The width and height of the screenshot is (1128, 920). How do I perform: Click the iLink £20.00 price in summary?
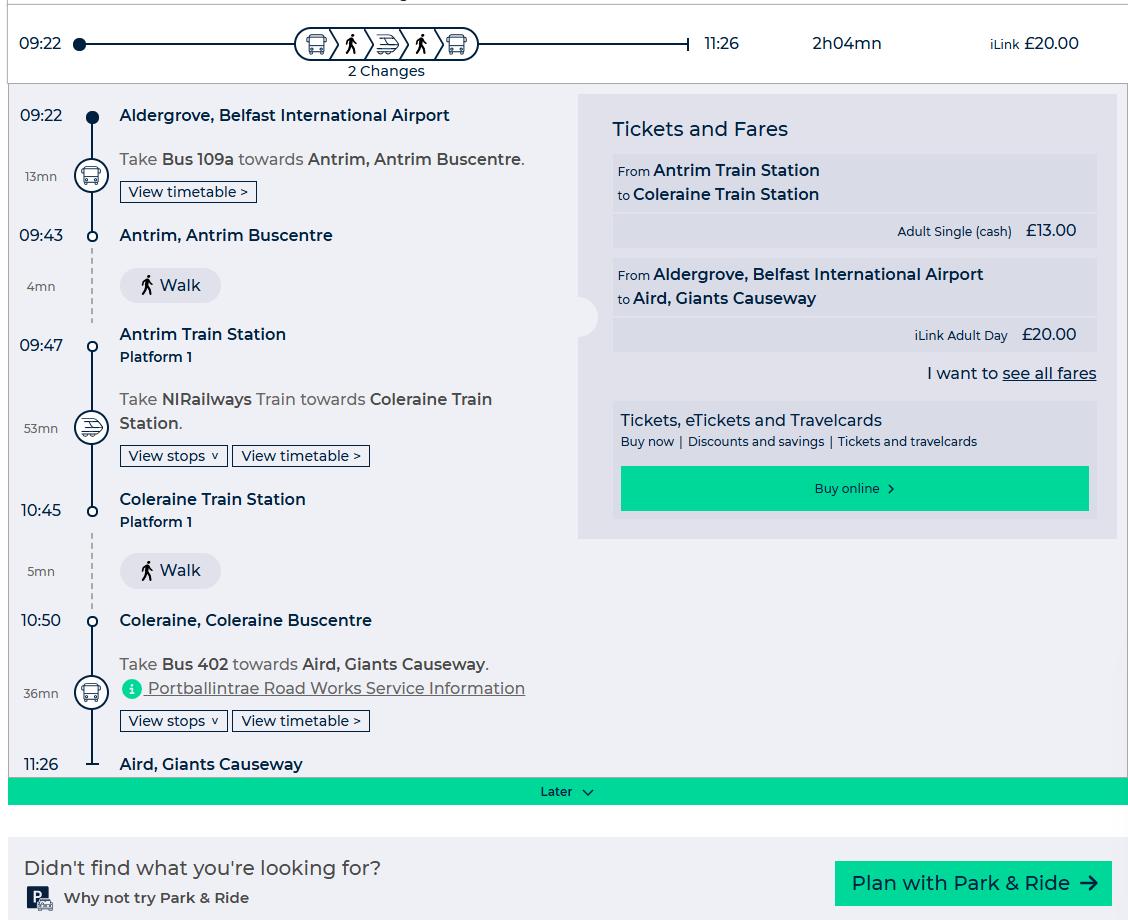pyautogui.click(x=1034, y=43)
